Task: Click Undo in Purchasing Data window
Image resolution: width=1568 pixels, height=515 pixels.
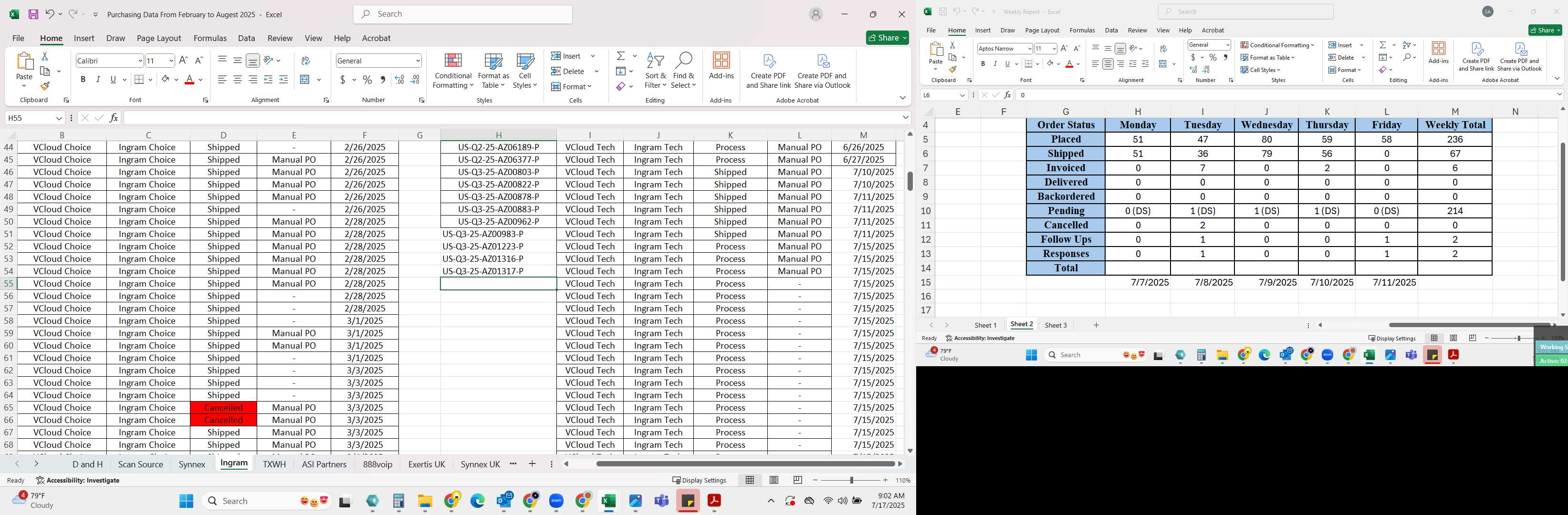Action: coord(50,14)
